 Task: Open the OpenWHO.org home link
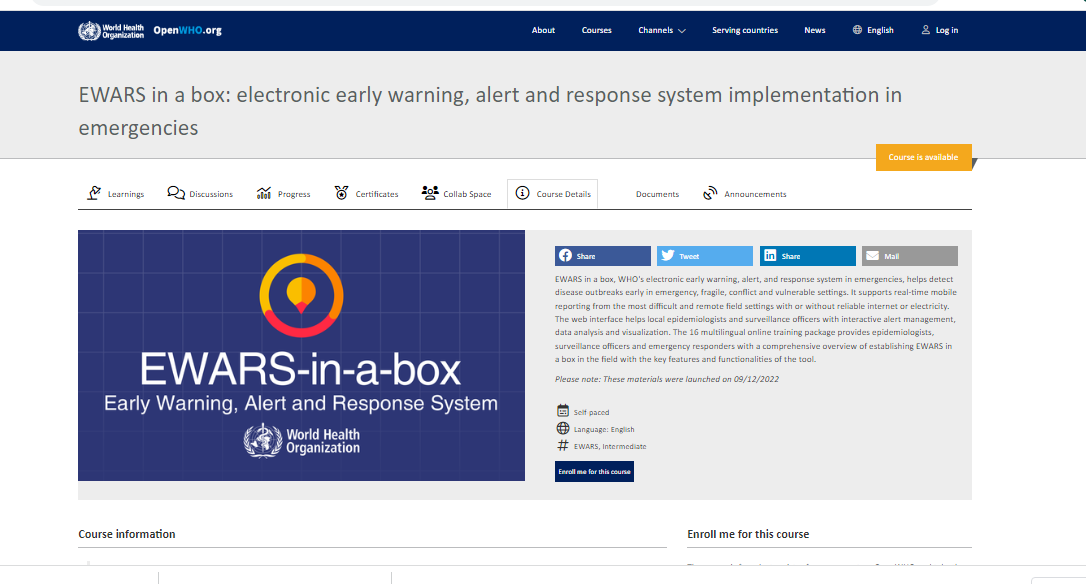point(187,30)
